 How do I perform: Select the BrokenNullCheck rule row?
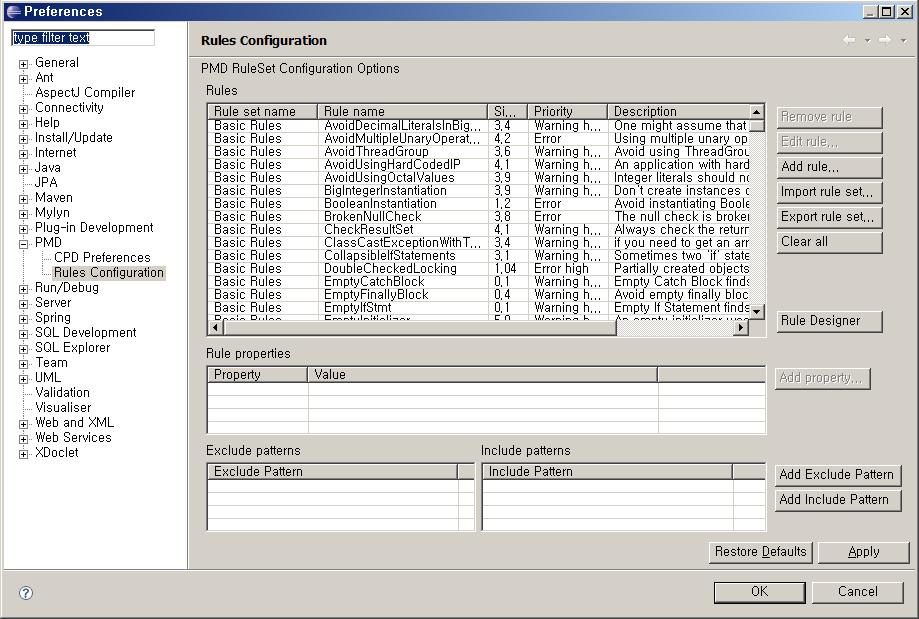tap(478, 217)
